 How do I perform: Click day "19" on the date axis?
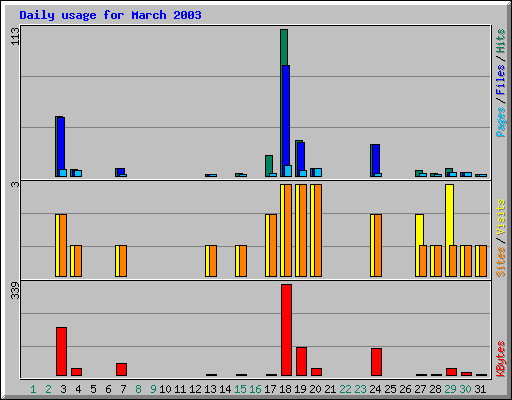tap(300, 389)
